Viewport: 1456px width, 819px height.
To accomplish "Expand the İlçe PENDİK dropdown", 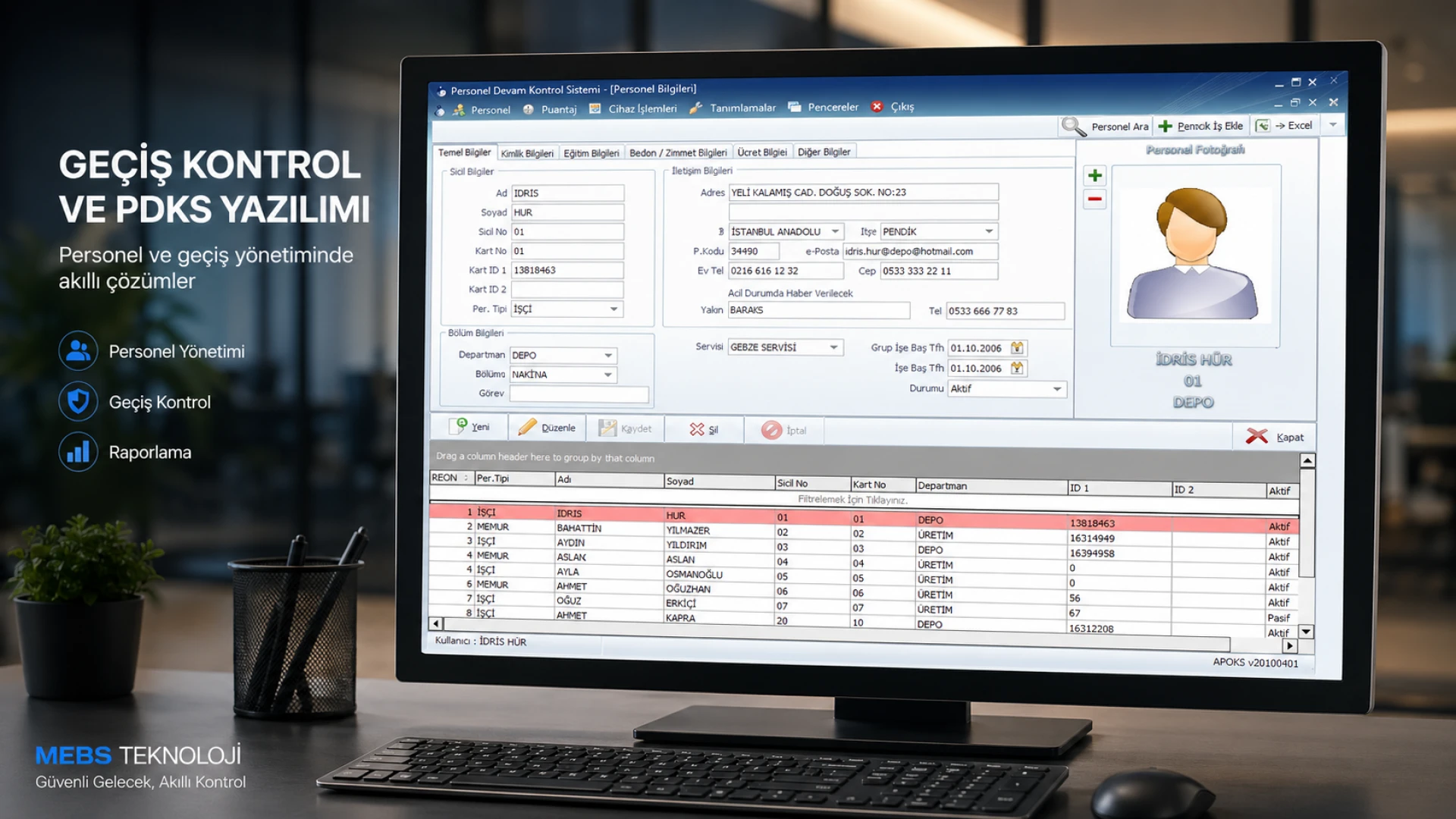I will [x=989, y=231].
